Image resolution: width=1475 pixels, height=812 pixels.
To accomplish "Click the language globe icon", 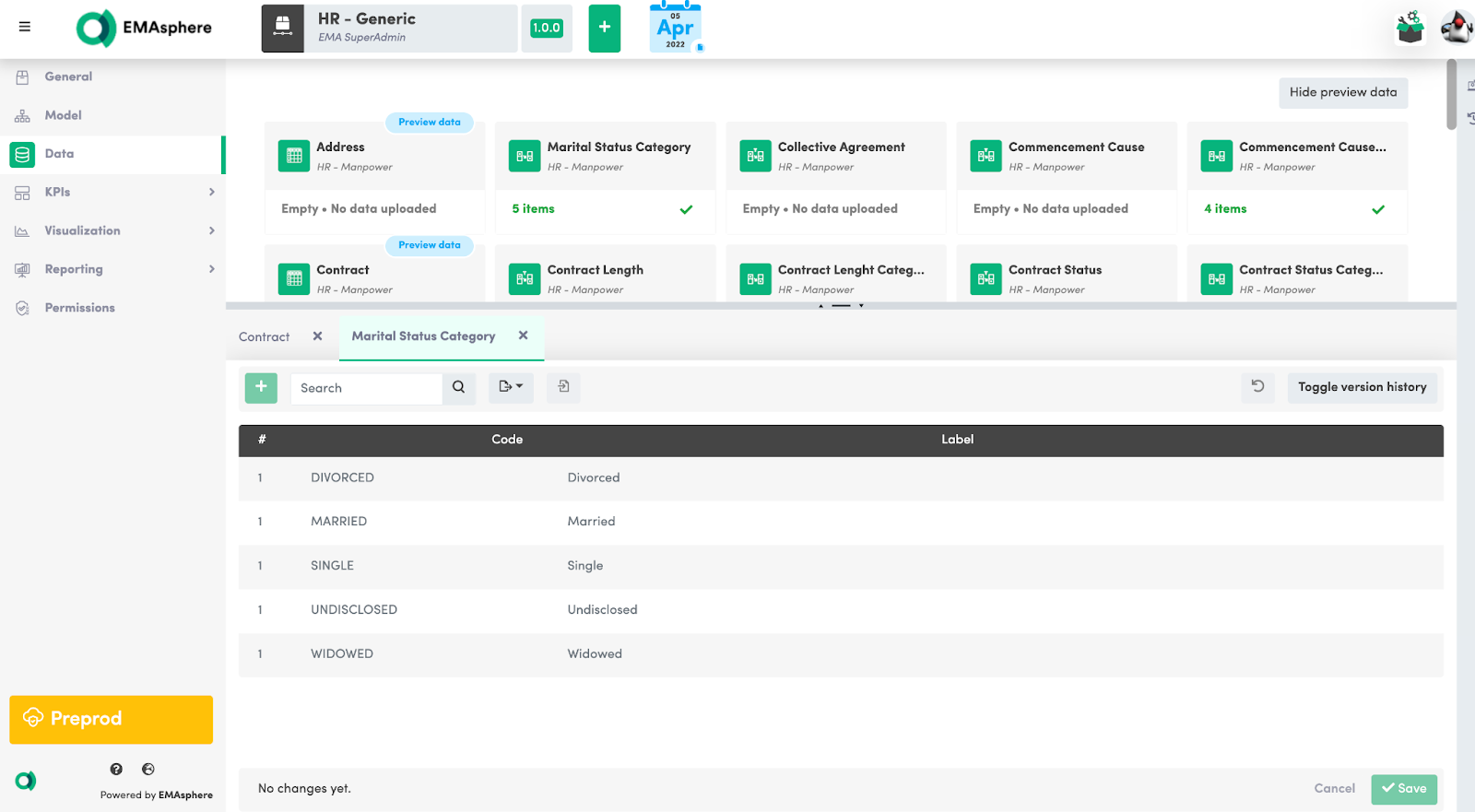I will click(148, 769).
